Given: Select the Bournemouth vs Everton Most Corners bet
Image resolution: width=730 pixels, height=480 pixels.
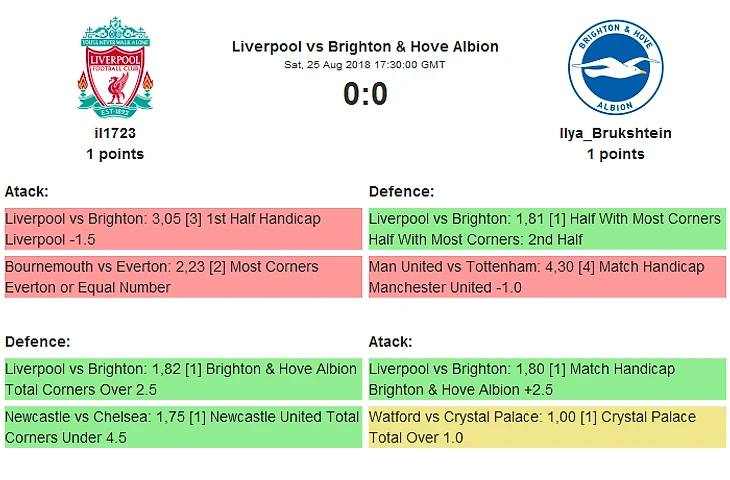Looking at the screenshot, I should [183, 277].
